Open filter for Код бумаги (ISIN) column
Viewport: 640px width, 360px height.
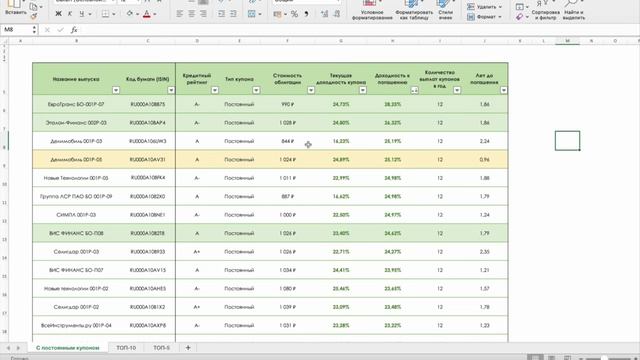click(x=171, y=90)
